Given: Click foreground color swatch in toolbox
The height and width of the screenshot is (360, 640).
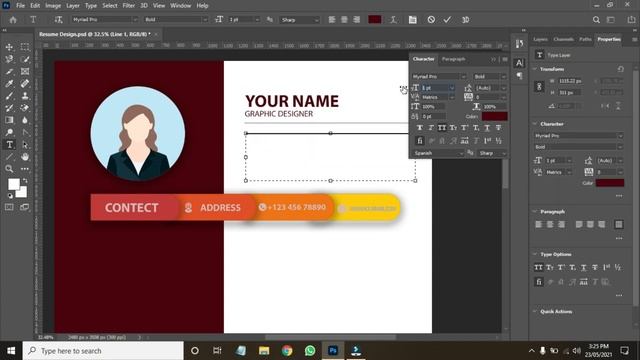Looking at the screenshot, I should (x=13, y=184).
